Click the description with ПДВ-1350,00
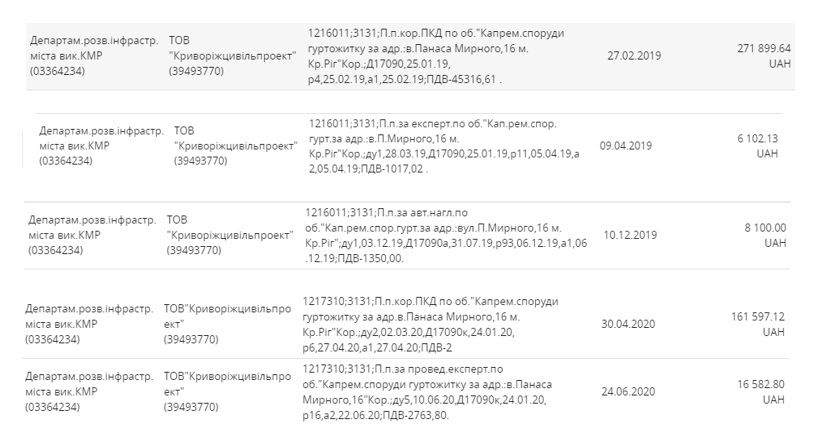818x435 pixels. (x=428, y=235)
